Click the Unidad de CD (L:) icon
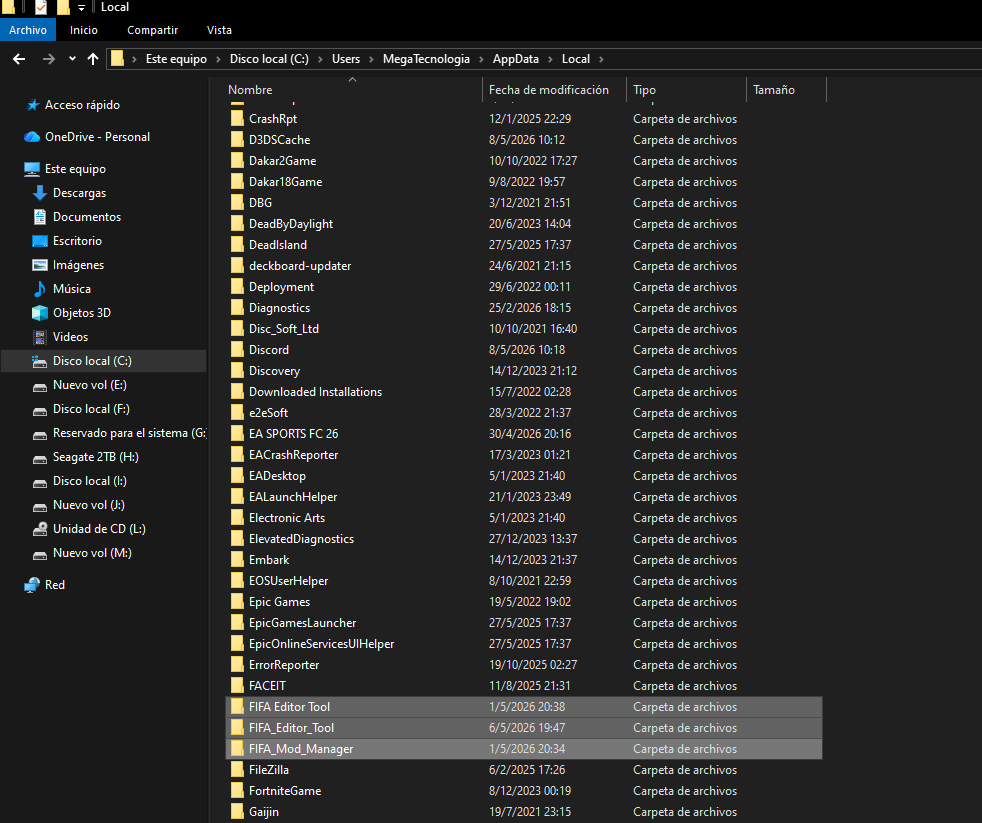This screenshot has width=982, height=823. click(39, 529)
